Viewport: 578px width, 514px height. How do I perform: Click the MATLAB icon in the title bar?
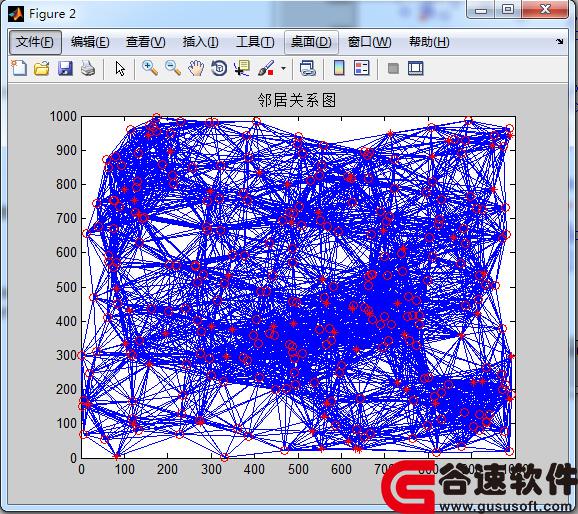16,14
